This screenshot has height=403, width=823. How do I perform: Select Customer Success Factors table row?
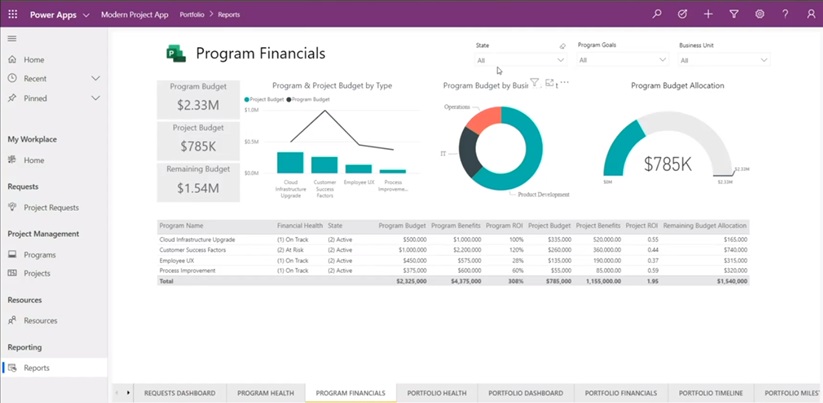[453, 250]
